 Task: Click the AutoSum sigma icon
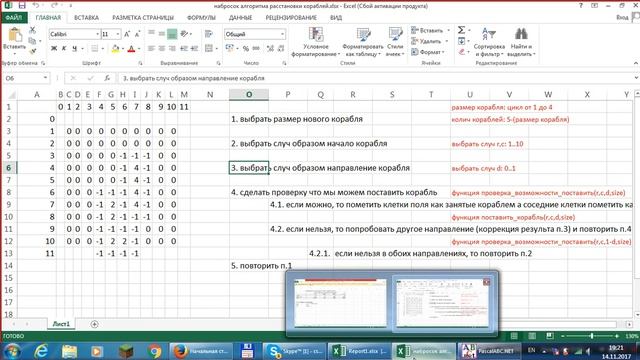point(461,30)
